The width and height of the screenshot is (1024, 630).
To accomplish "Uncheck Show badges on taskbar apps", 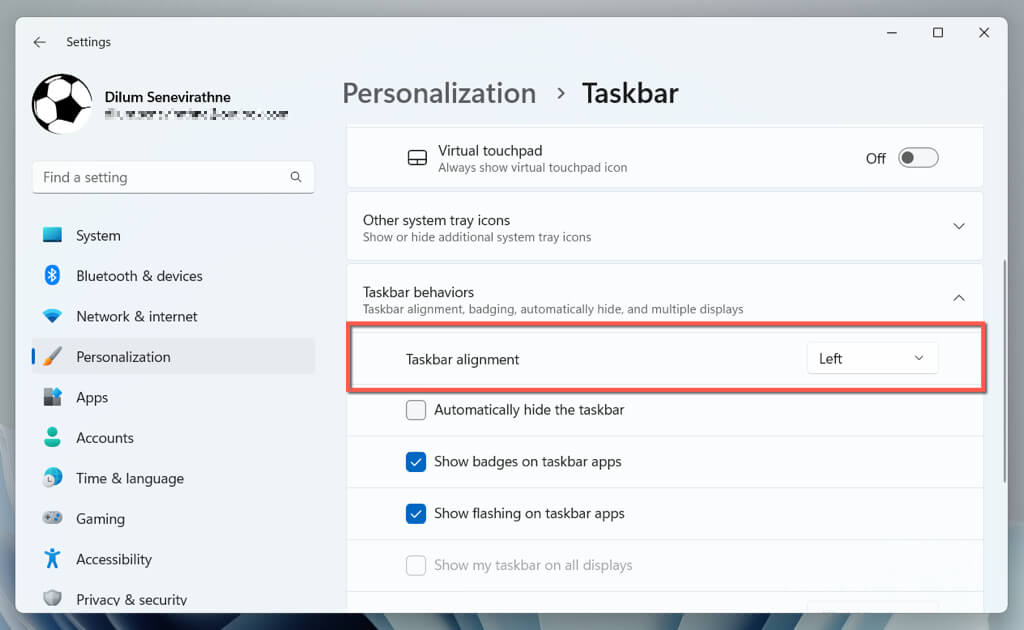I will coord(416,462).
